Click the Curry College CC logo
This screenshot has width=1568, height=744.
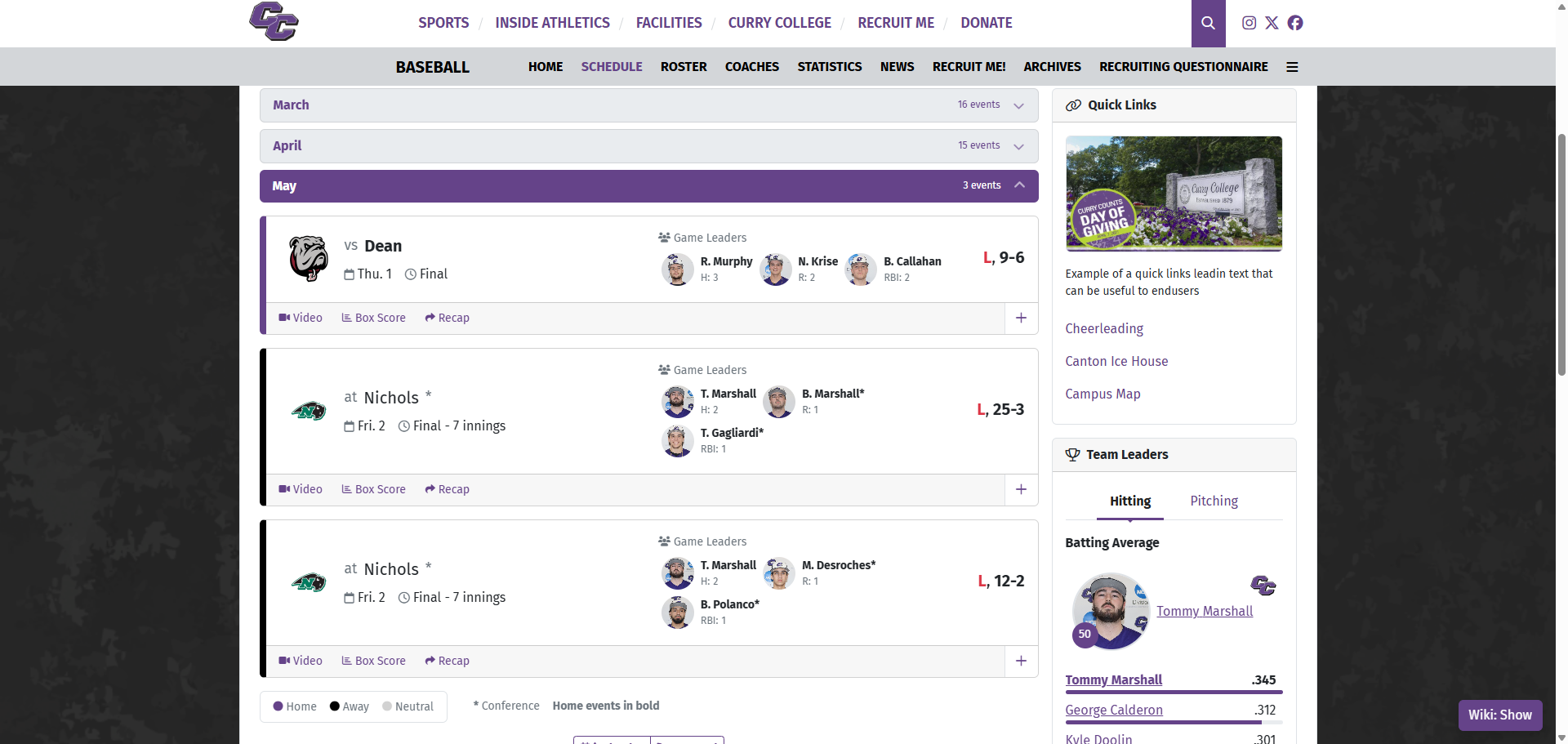pyautogui.click(x=274, y=21)
